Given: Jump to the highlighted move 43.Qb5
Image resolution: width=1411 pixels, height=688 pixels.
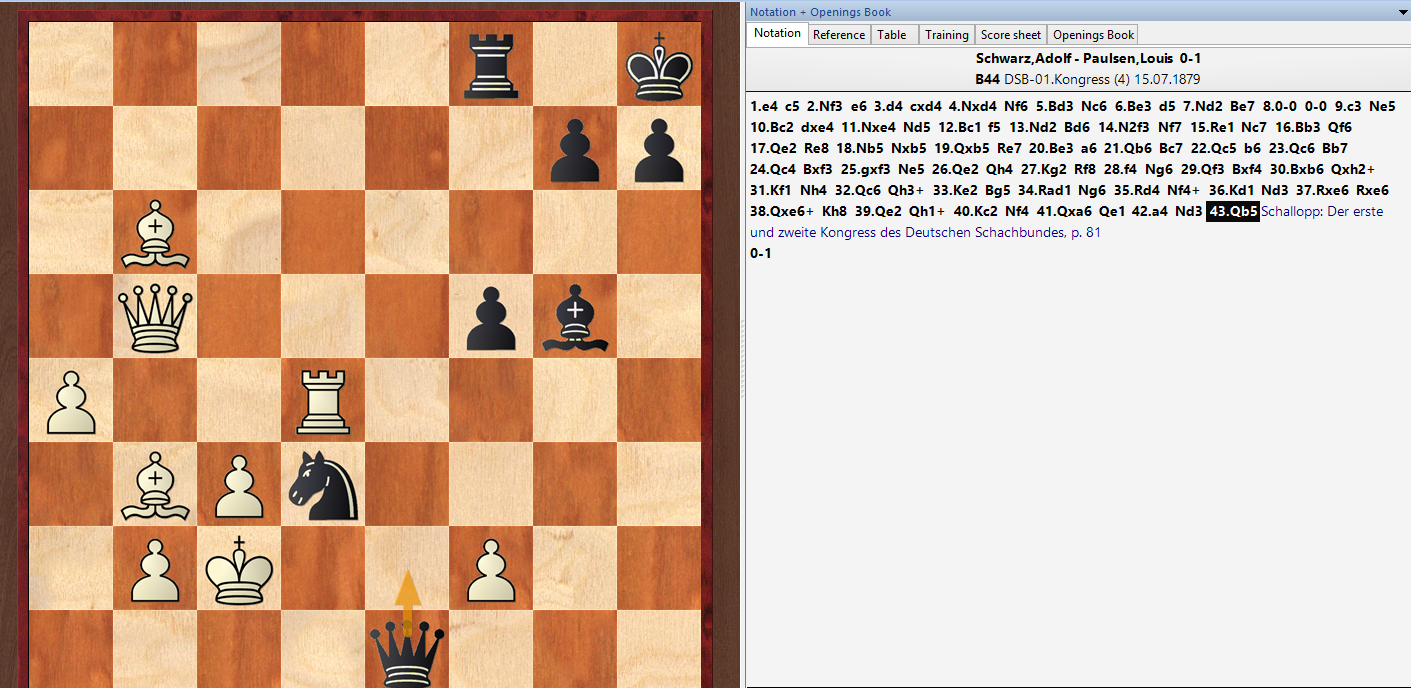Looking at the screenshot, I should pos(1232,212).
